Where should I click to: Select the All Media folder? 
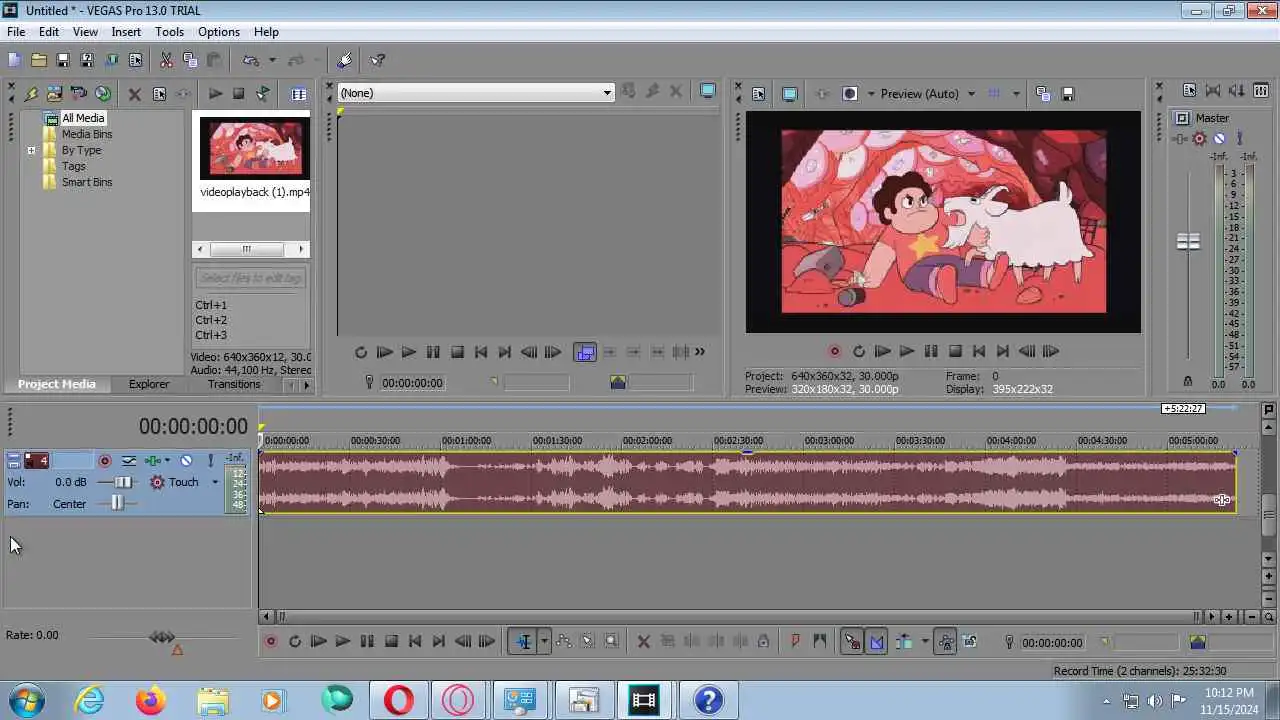[x=83, y=118]
